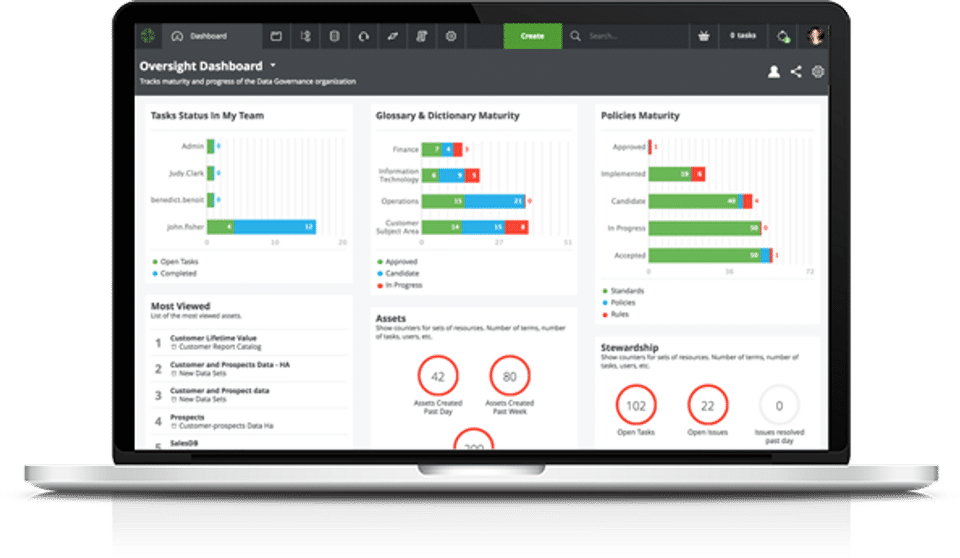
Task: Toggle Approved legend entry in Glossary chart
Action: tap(397, 262)
